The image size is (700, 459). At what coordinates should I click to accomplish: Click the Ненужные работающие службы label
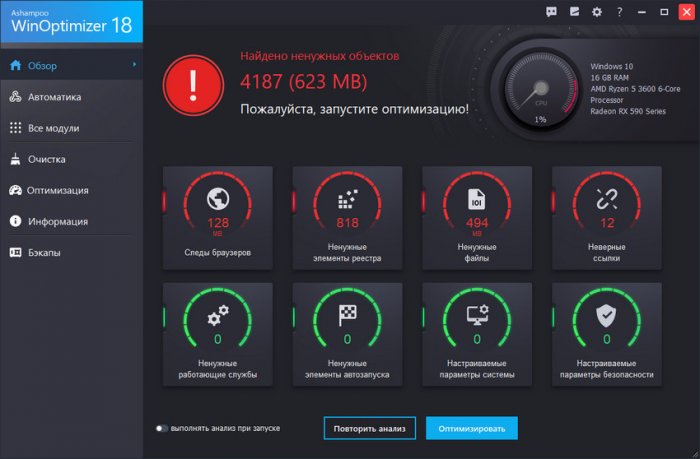click(x=218, y=369)
